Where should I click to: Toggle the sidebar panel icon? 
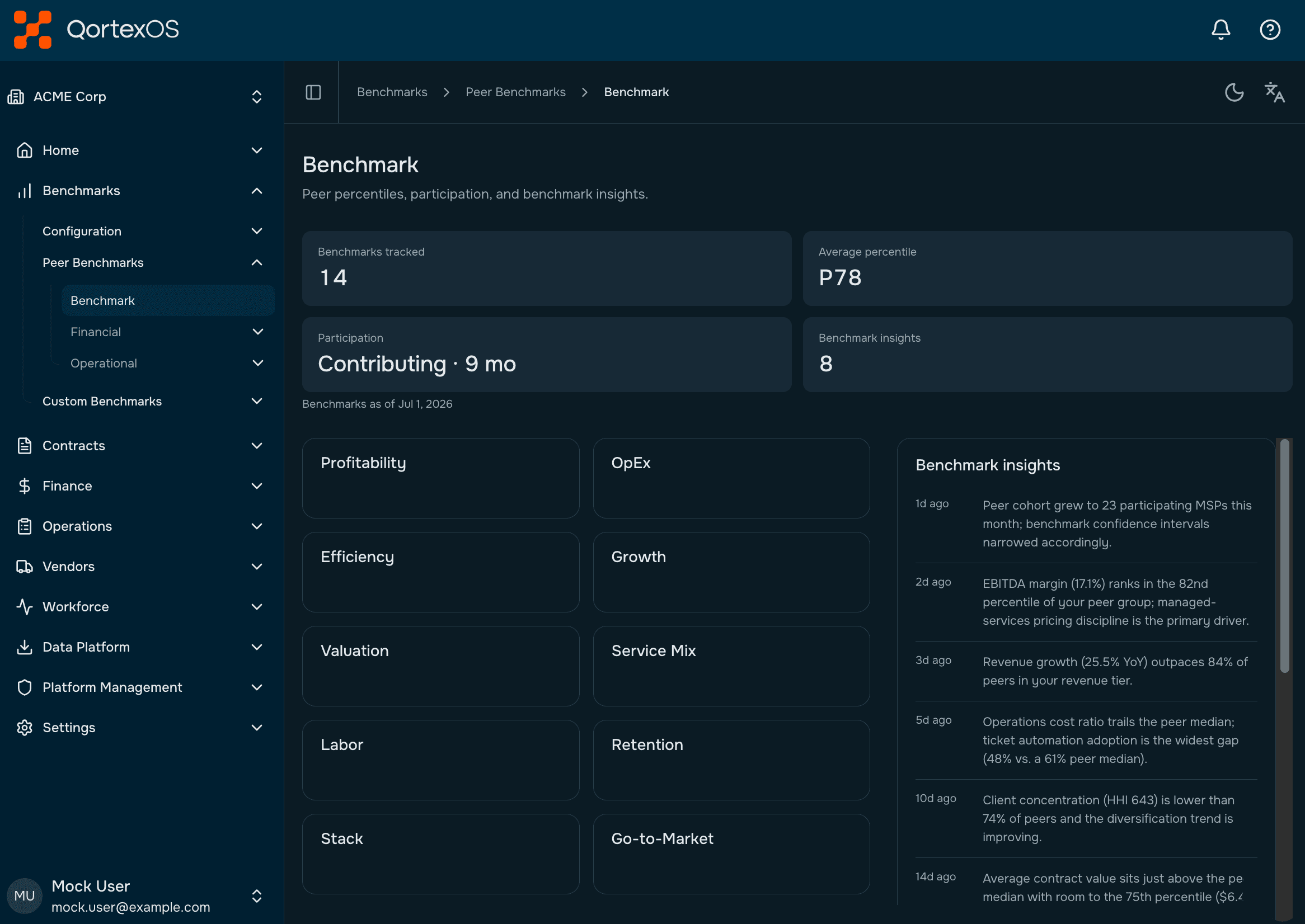tap(313, 92)
